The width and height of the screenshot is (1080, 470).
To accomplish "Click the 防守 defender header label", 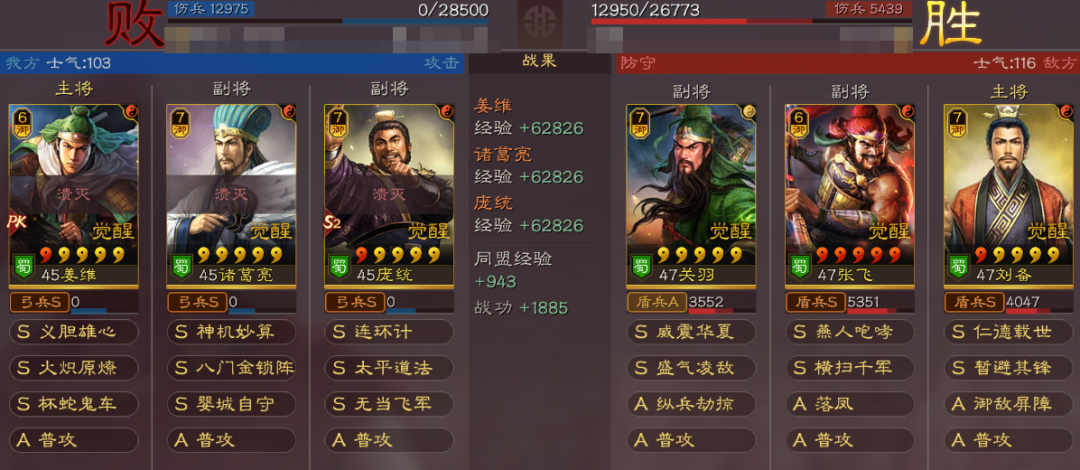I will tap(637, 63).
